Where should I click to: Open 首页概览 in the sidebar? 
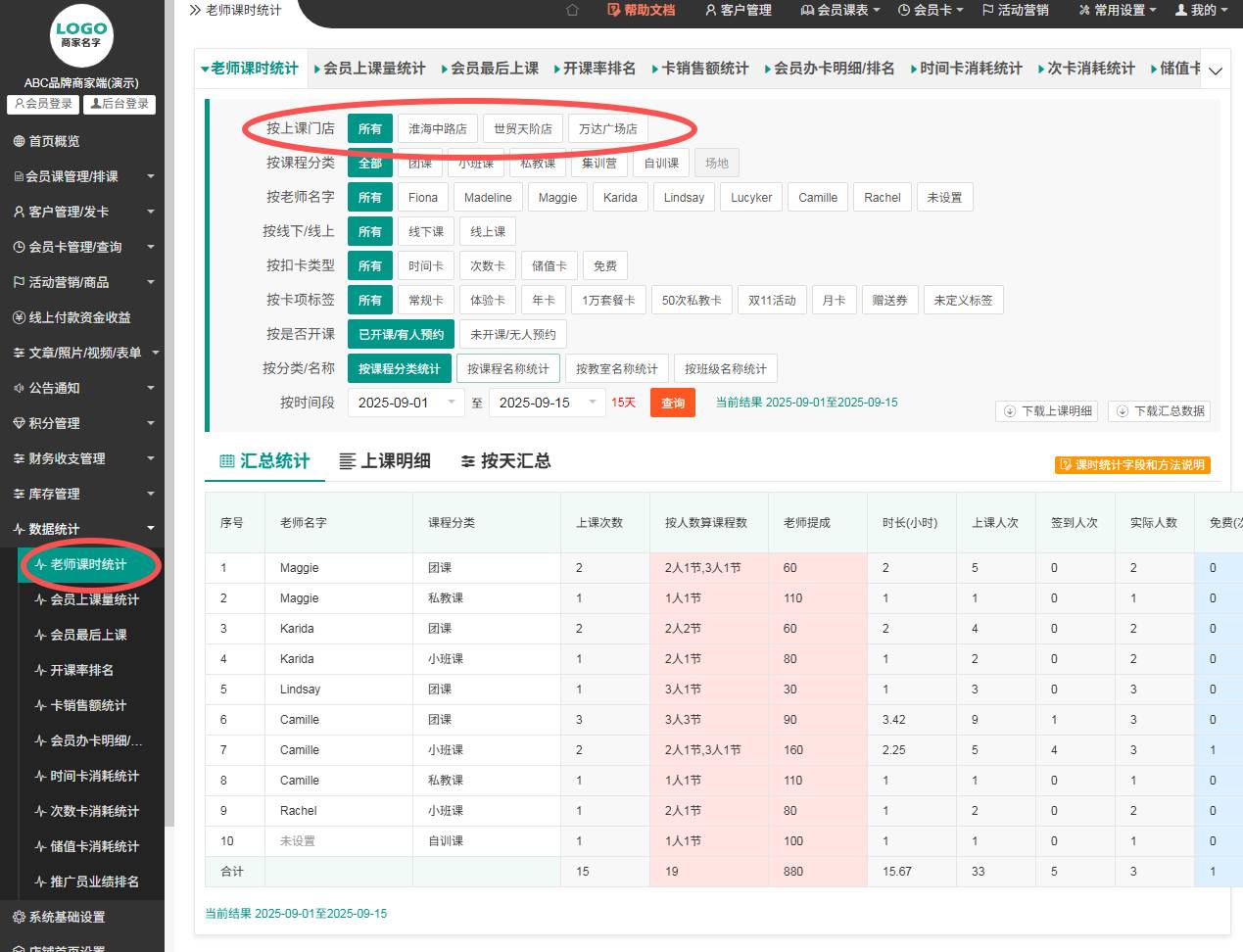[54, 141]
